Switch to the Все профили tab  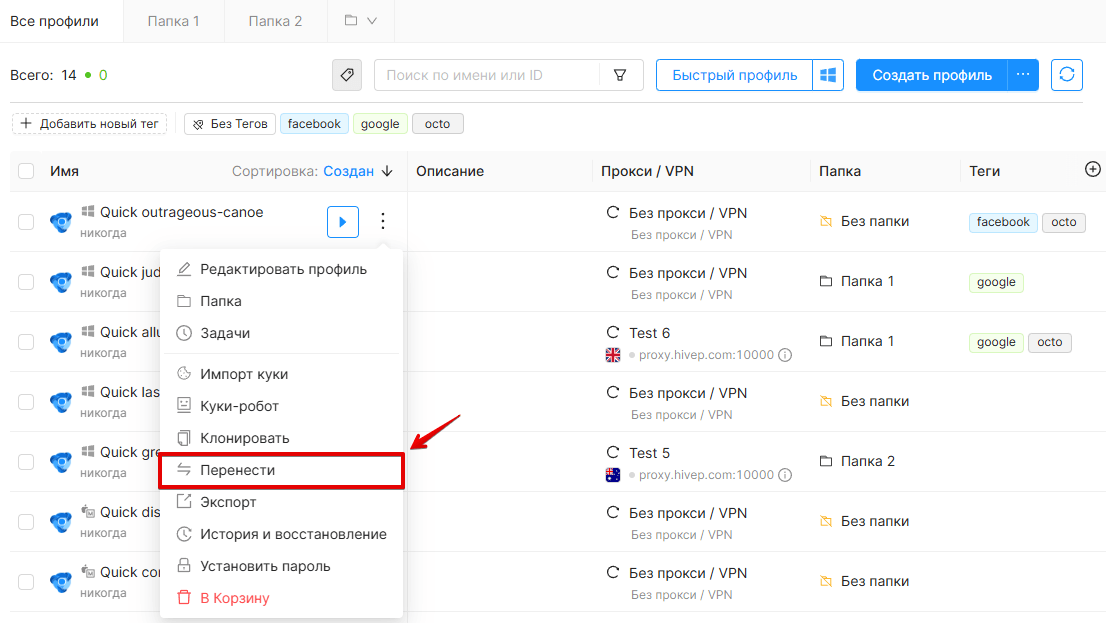(54, 21)
